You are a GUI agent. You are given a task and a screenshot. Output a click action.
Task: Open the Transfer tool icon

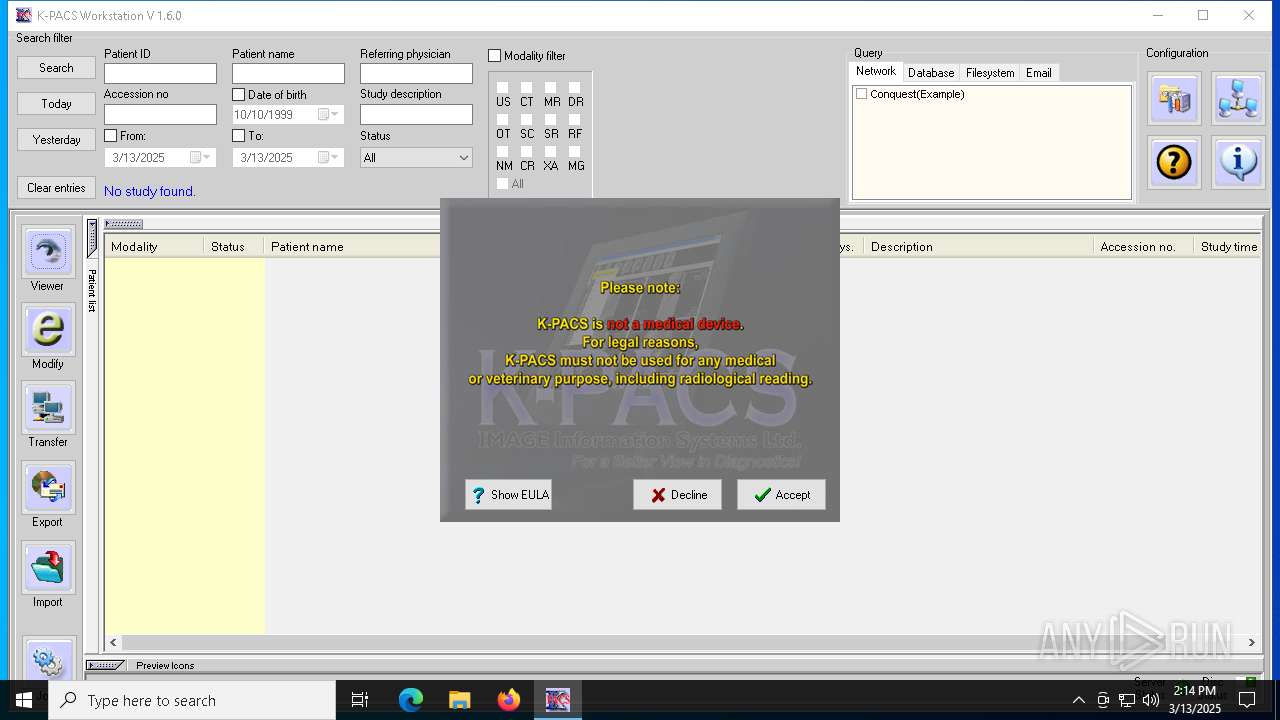click(48, 408)
